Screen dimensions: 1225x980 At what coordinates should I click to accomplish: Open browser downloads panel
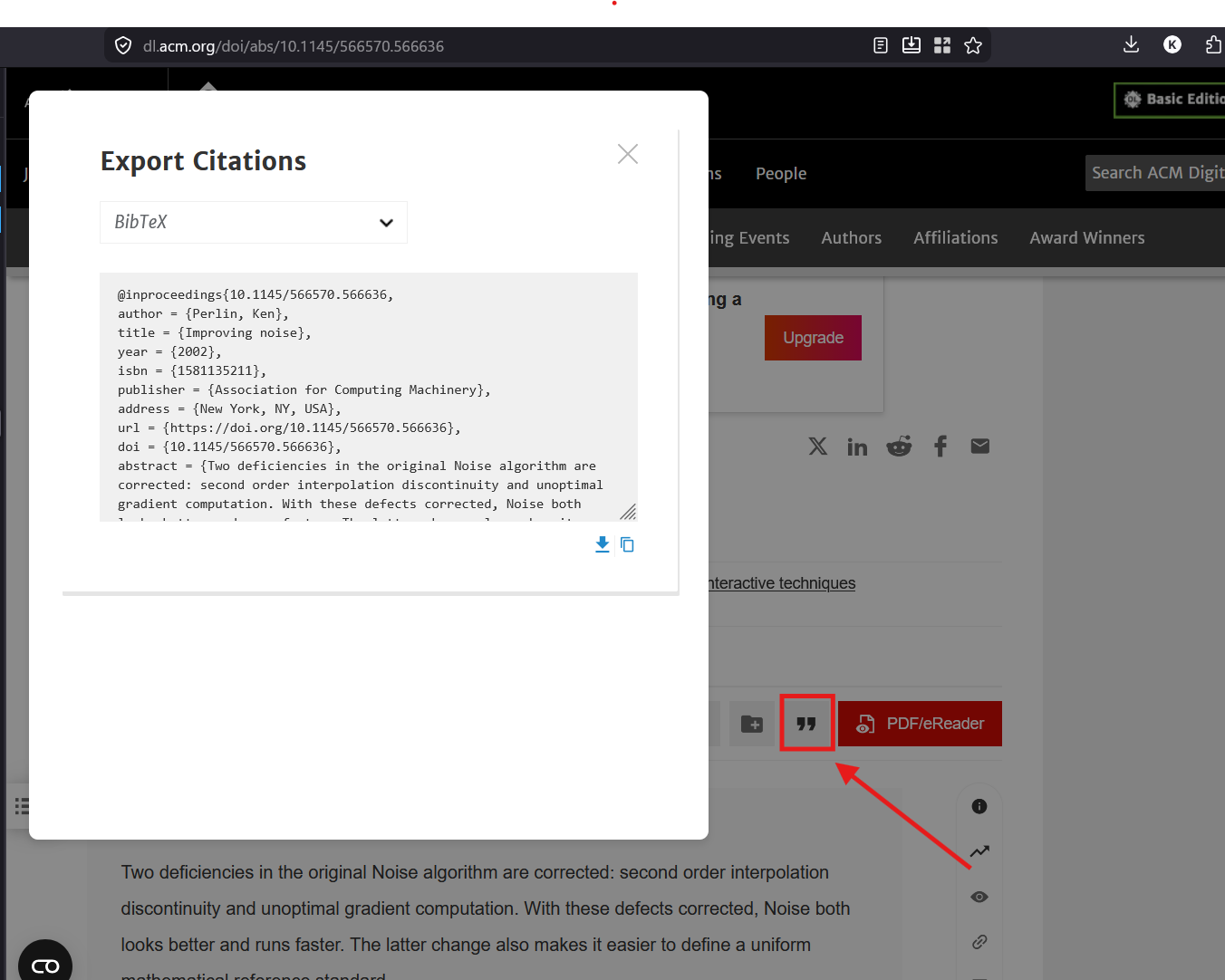click(x=1131, y=44)
